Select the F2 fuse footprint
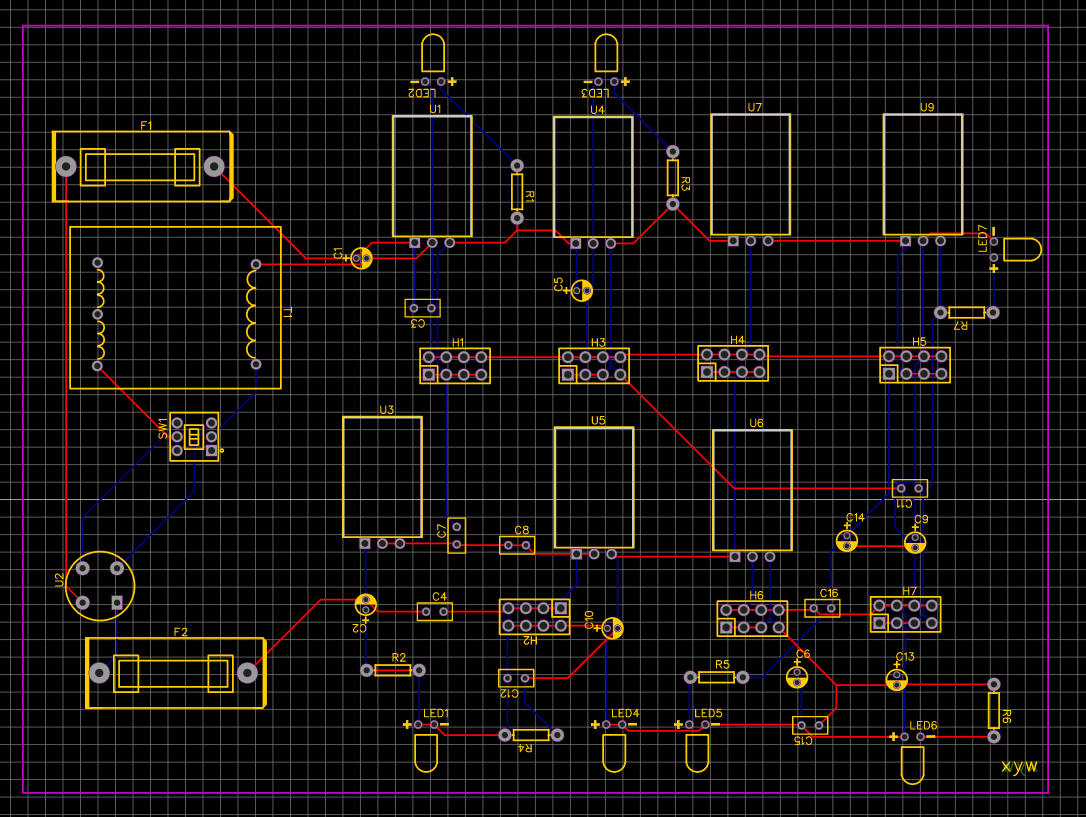The width and height of the screenshot is (1086, 817). click(x=174, y=673)
